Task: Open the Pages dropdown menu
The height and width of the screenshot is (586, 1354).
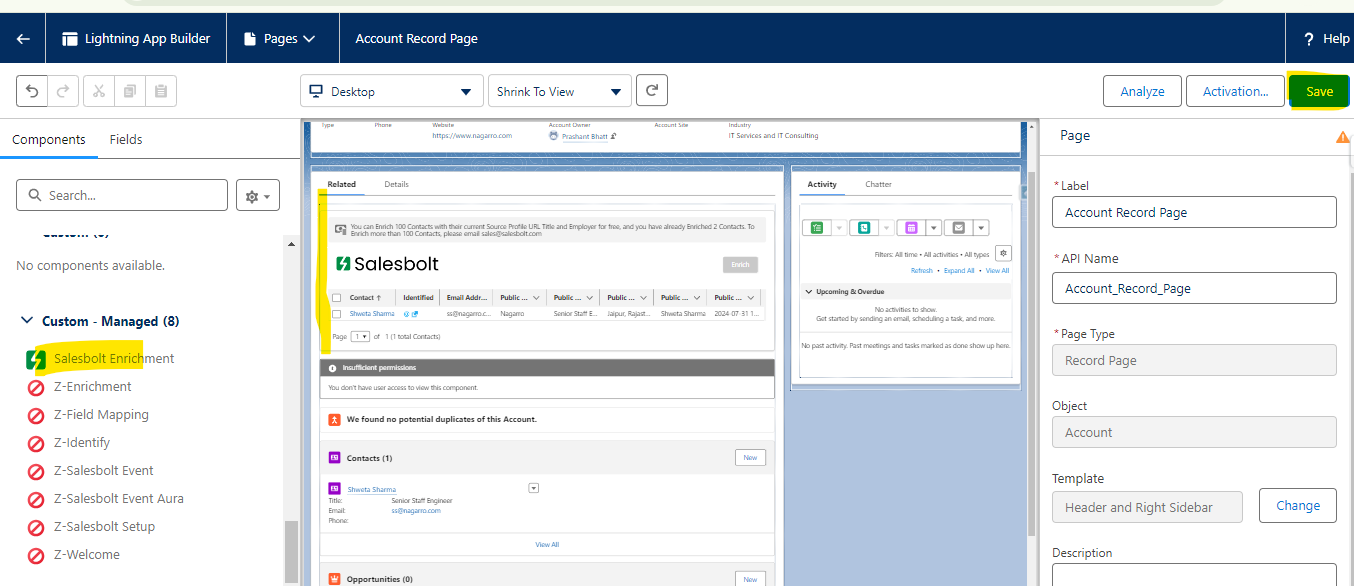Action: [282, 39]
